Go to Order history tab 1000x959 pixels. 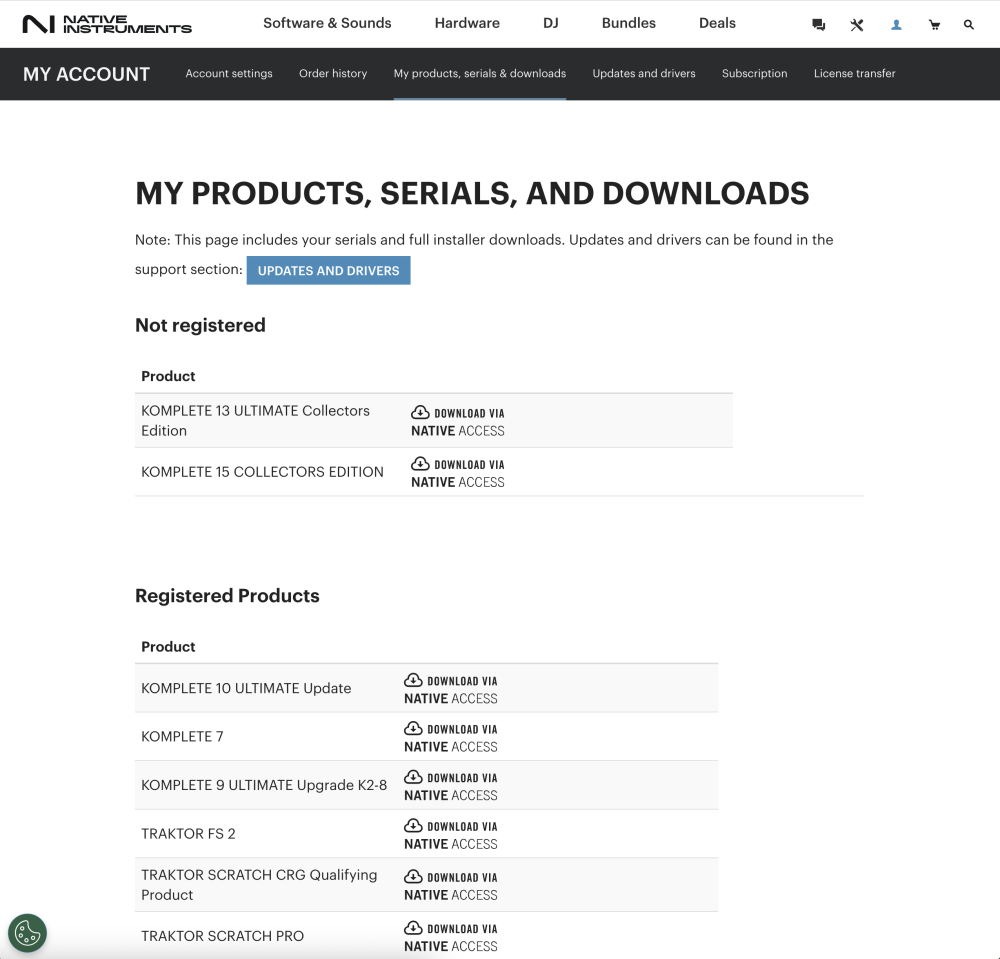tap(333, 73)
